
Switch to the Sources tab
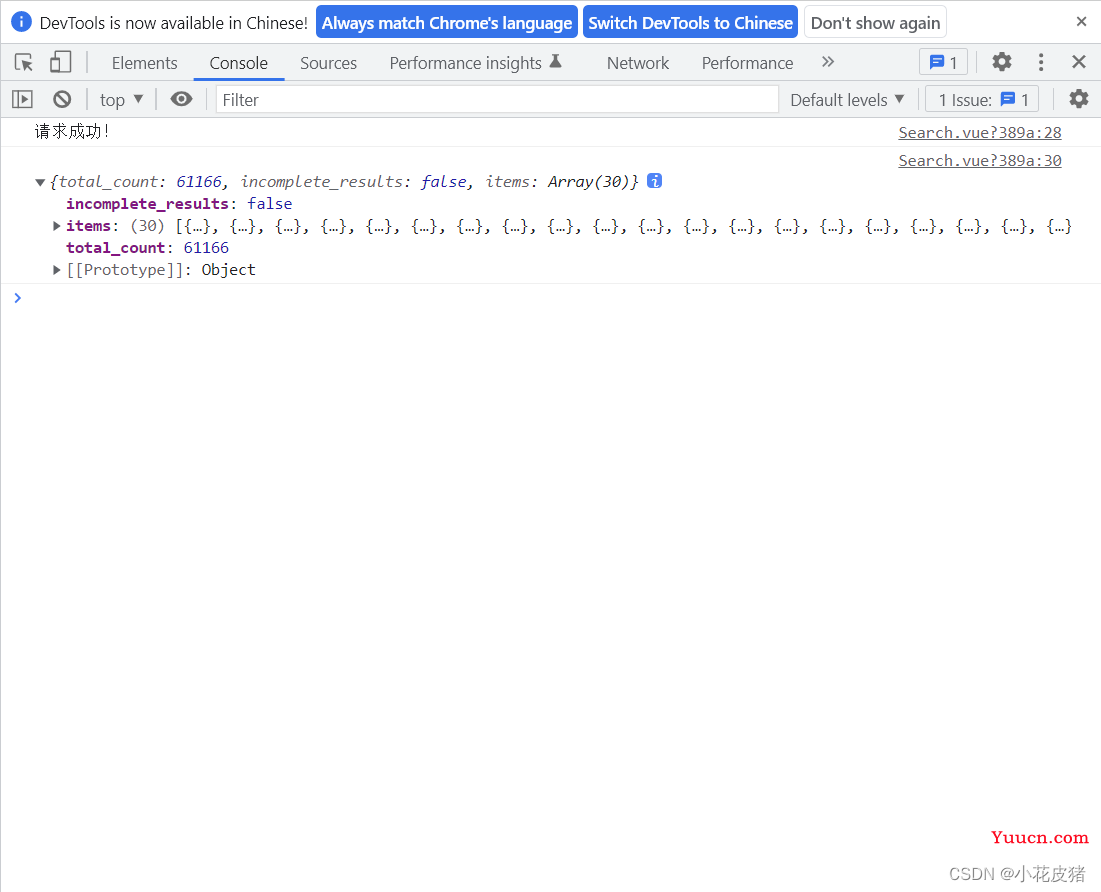(x=329, y=63)
